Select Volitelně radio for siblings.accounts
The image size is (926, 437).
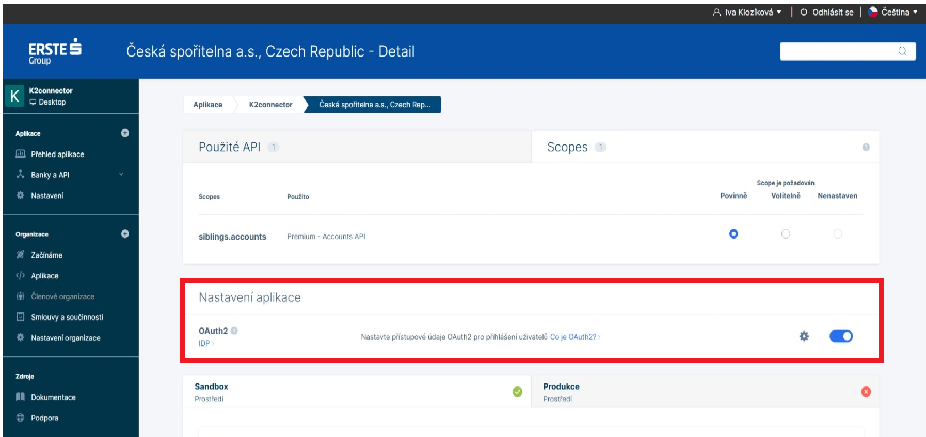(x=785, y=234)
